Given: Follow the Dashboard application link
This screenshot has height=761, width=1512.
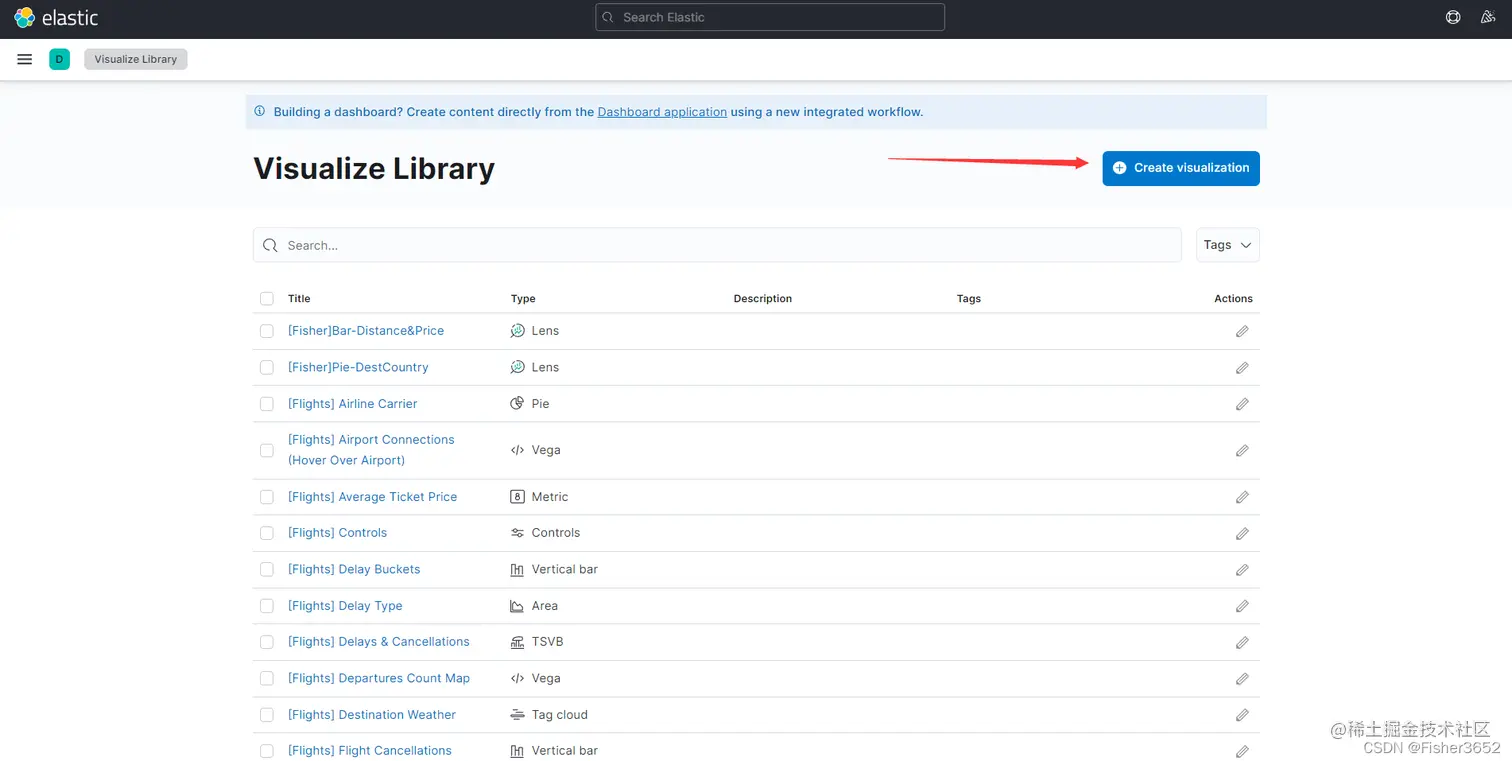Looking at the screenshot, I should click(662, 112).
